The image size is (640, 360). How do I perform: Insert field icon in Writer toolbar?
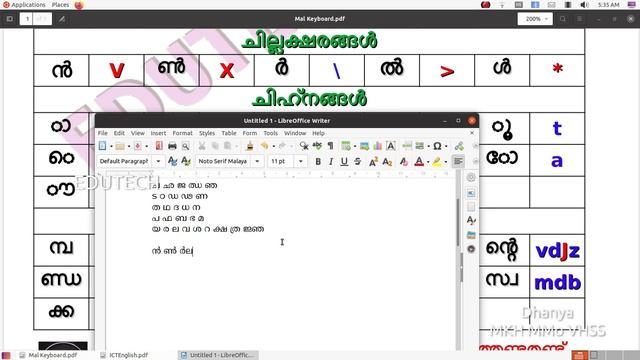[420, 146]
